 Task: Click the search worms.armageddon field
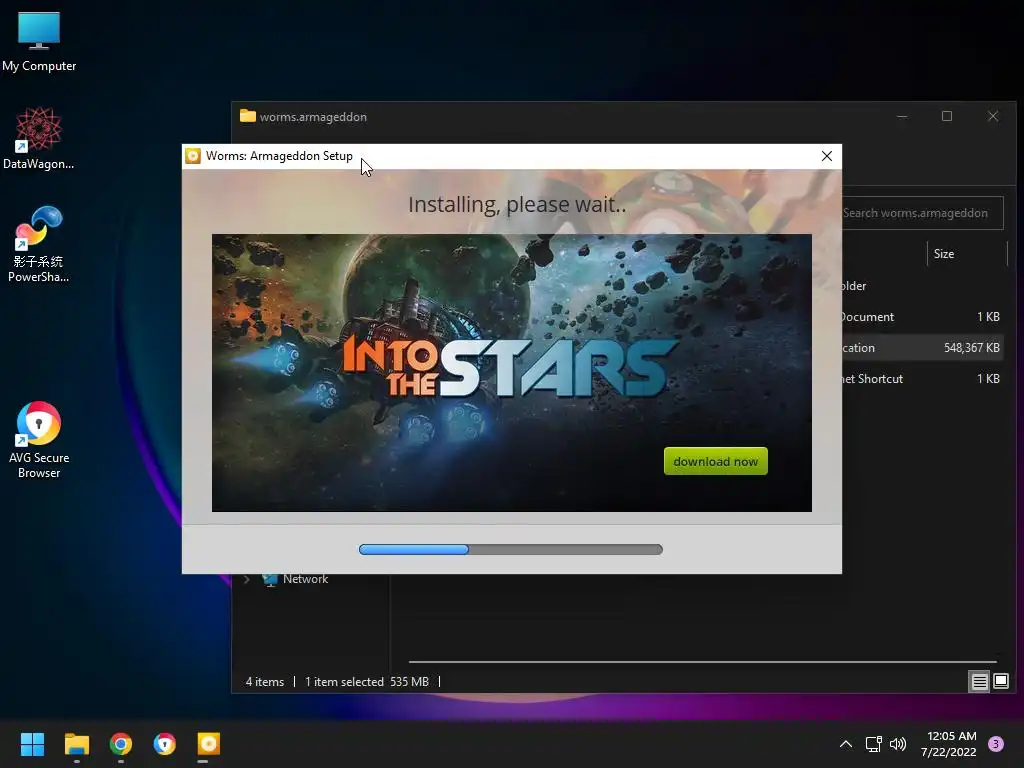tap(922, 213)
